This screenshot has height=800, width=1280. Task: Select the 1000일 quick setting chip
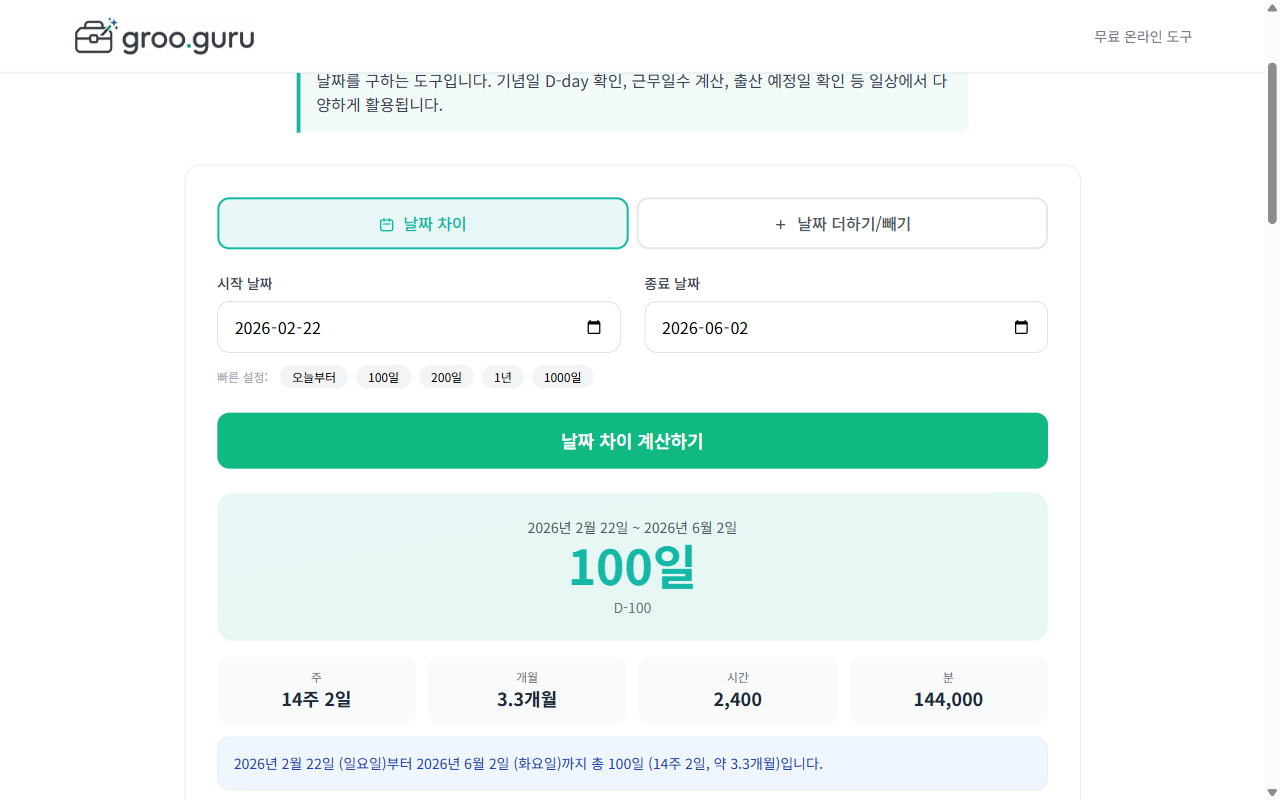click(562, 377)
